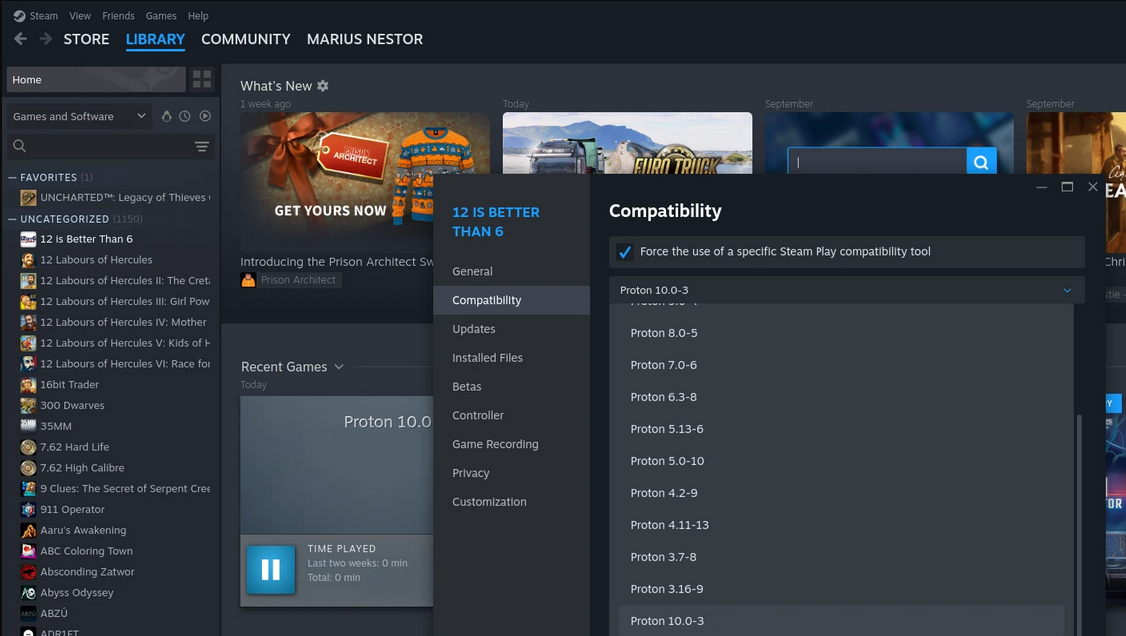This screenshot has width=1126, height=636.
Task: Click the ready to play filter icon
Action: 205,116
